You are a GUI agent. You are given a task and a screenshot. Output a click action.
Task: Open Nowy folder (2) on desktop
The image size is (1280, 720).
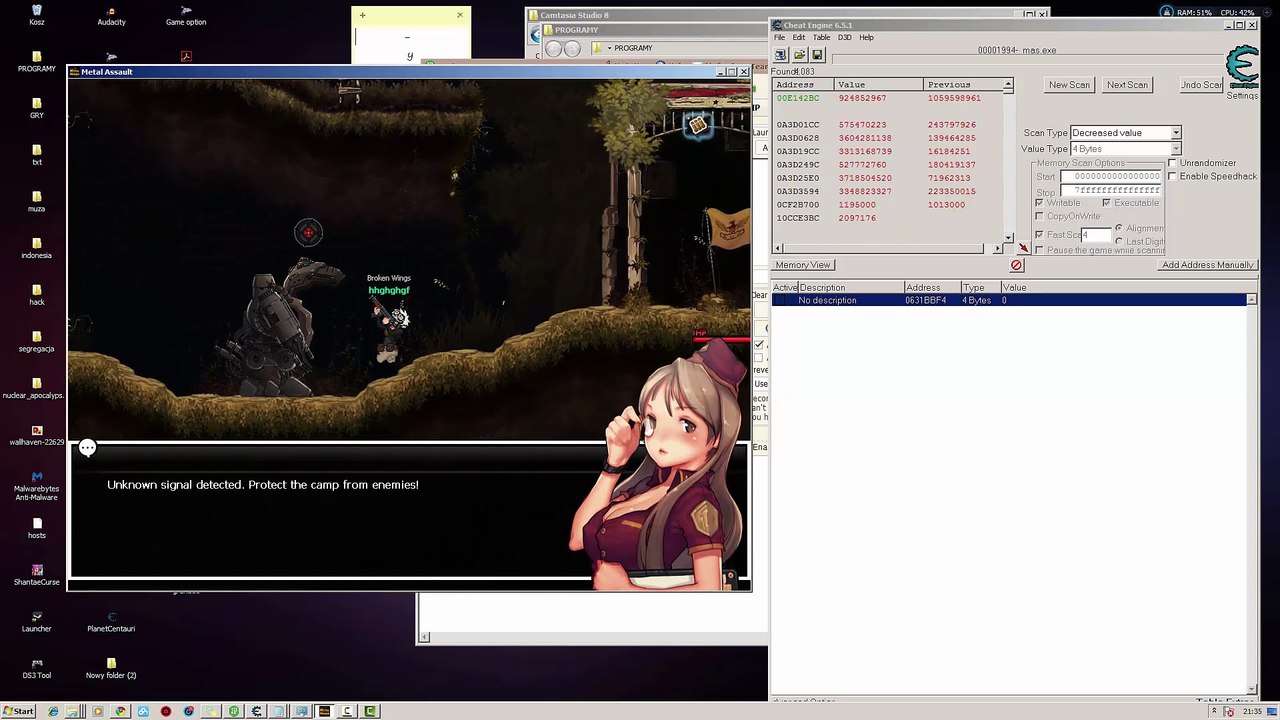pyautogui.click(x=111, y=668)
